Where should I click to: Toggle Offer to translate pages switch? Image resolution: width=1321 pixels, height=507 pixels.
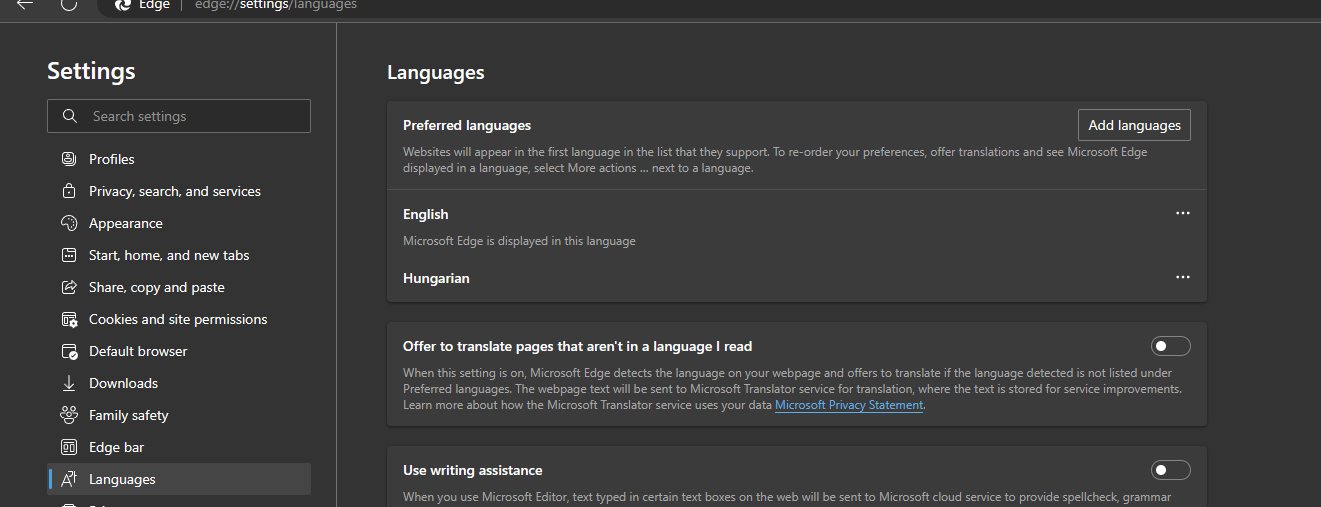1171,346
